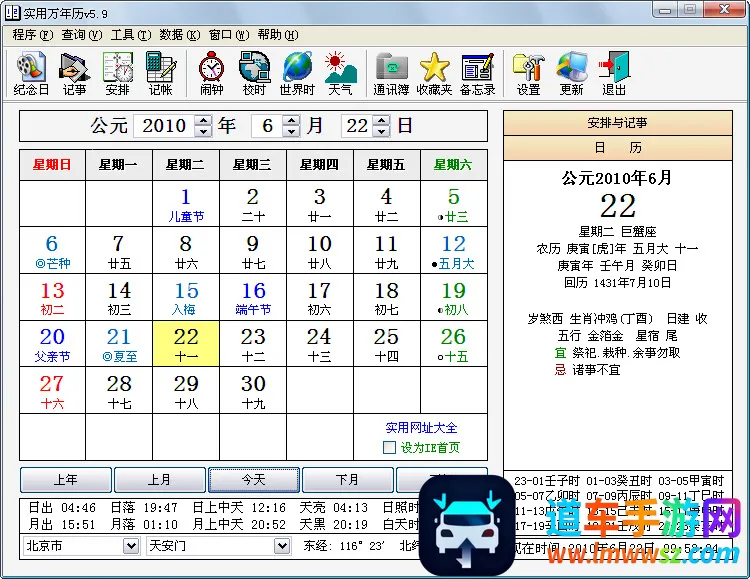The height and width of the screenshot is (579, 750).
Task: Enable the 设为IE首页 checkbox
Action: [390, 448]
